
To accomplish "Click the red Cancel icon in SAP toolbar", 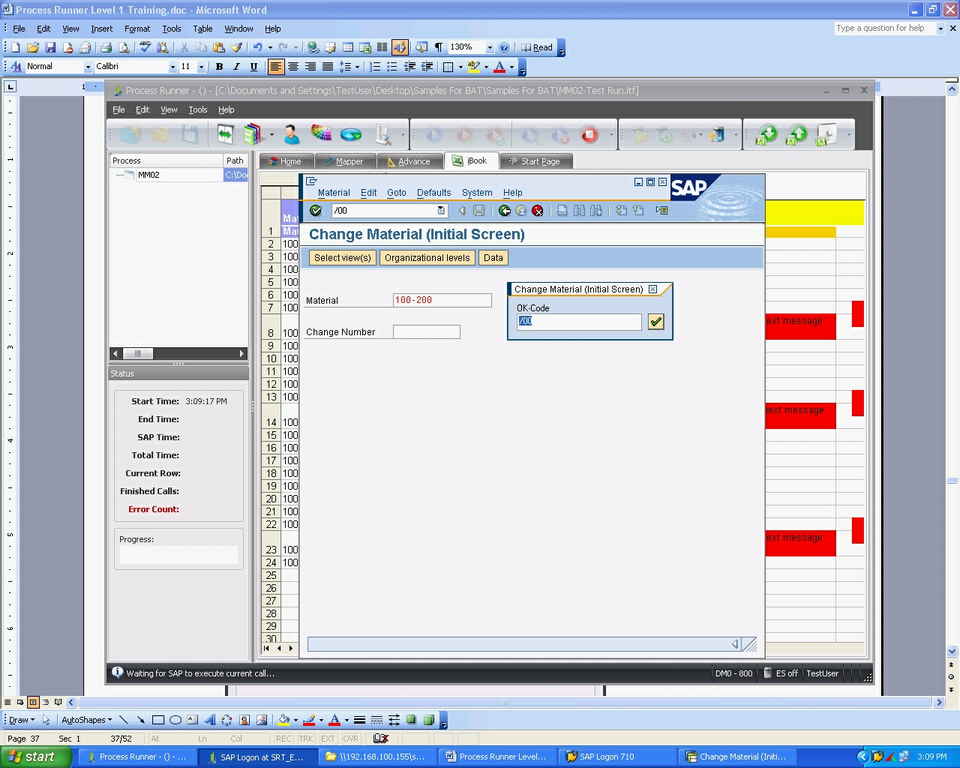I will pos(538,211).
